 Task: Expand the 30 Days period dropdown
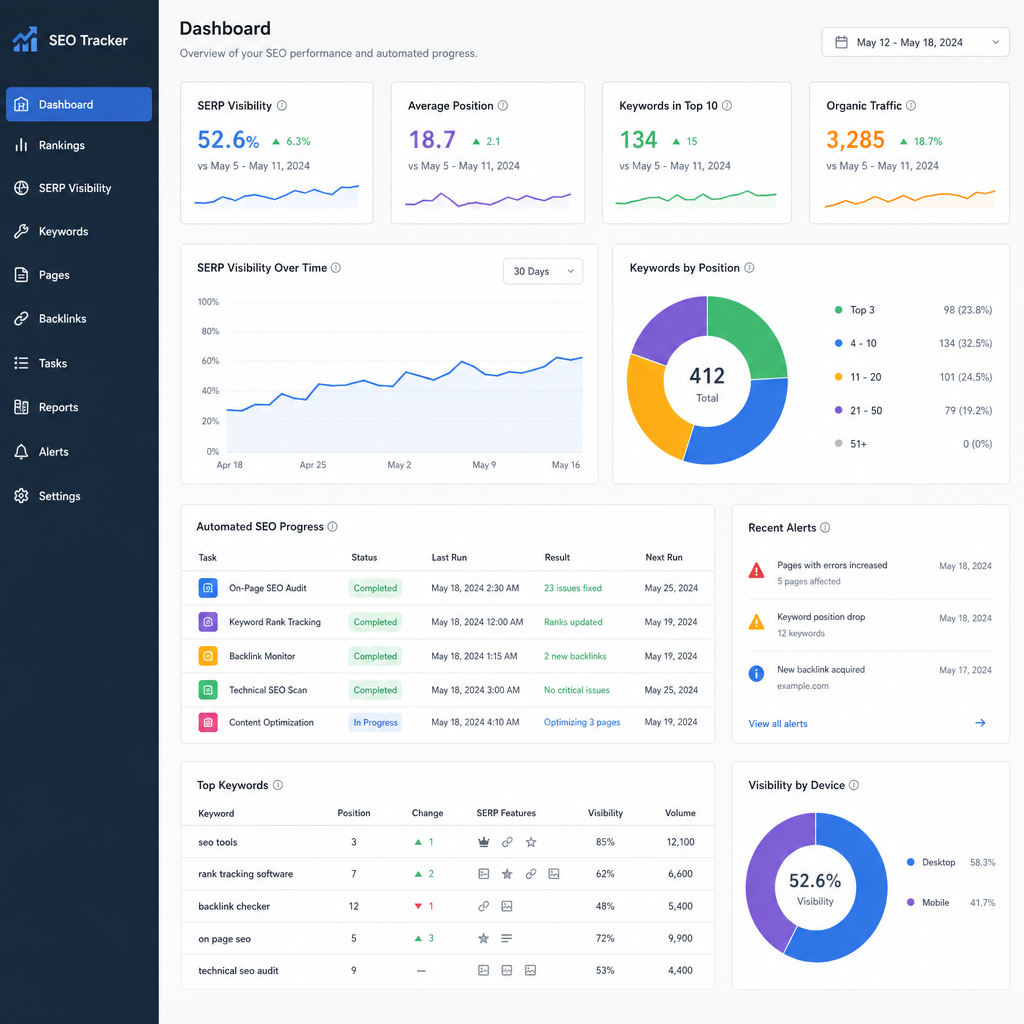tap(543, 271)
